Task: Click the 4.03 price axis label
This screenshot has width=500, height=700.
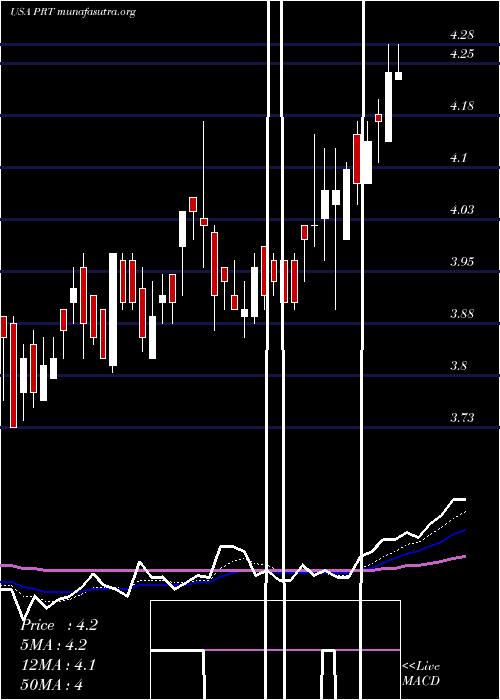Action: coord(462,210)
